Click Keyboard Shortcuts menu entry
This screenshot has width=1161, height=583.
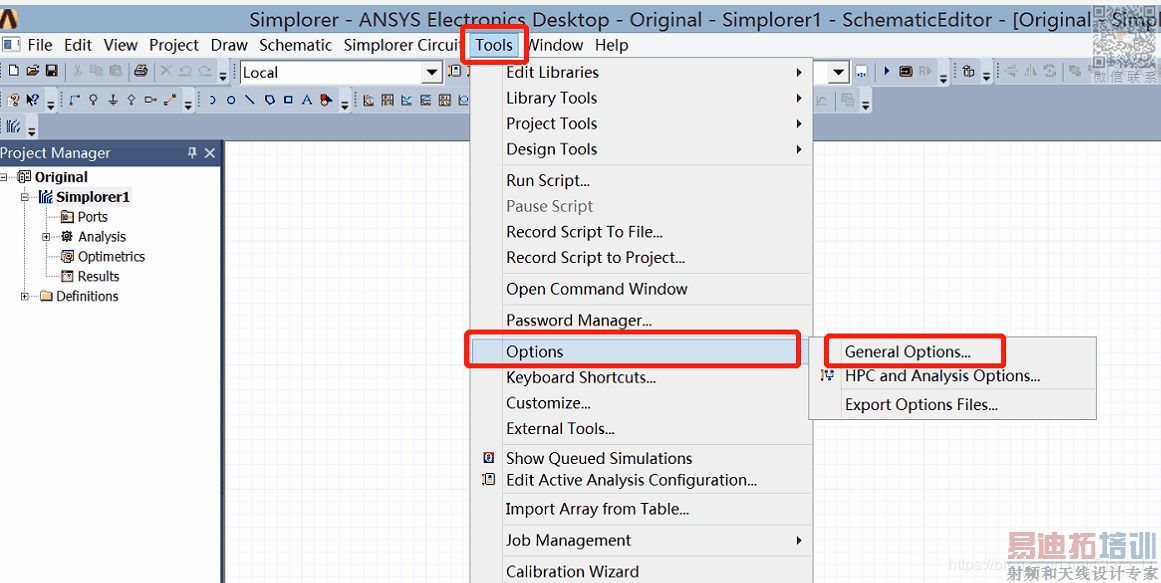[581, 377]
